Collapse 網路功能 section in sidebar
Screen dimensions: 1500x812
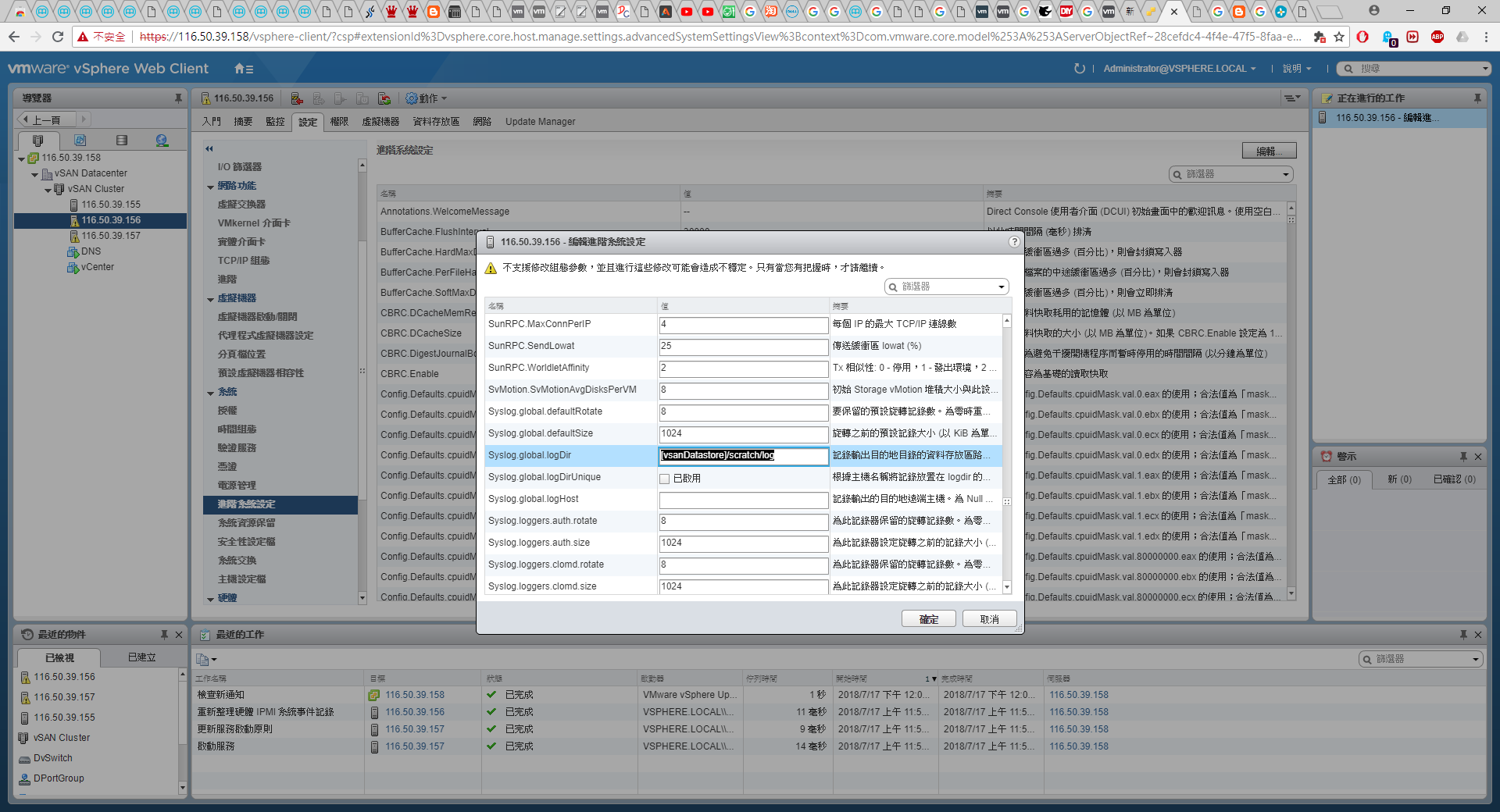pyautogui.click(x=211, y=187)
